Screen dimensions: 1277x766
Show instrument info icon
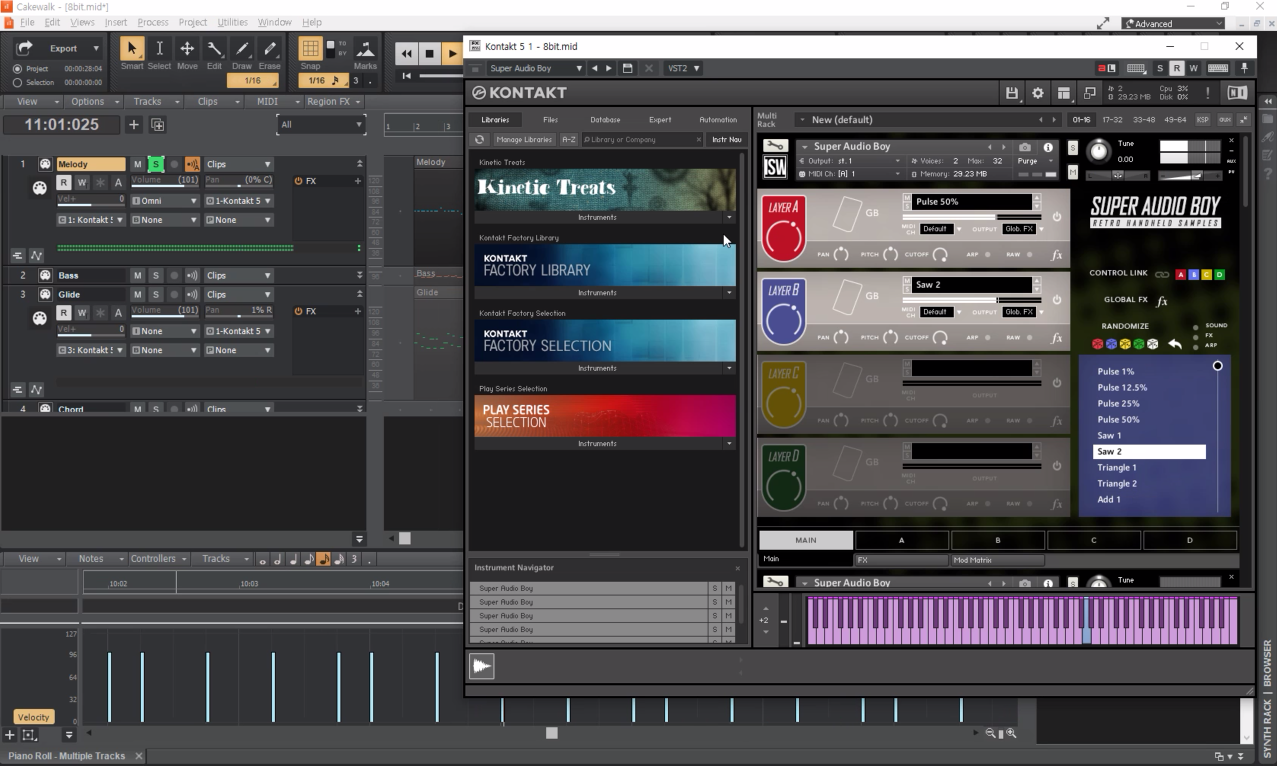click(1048, 147)
